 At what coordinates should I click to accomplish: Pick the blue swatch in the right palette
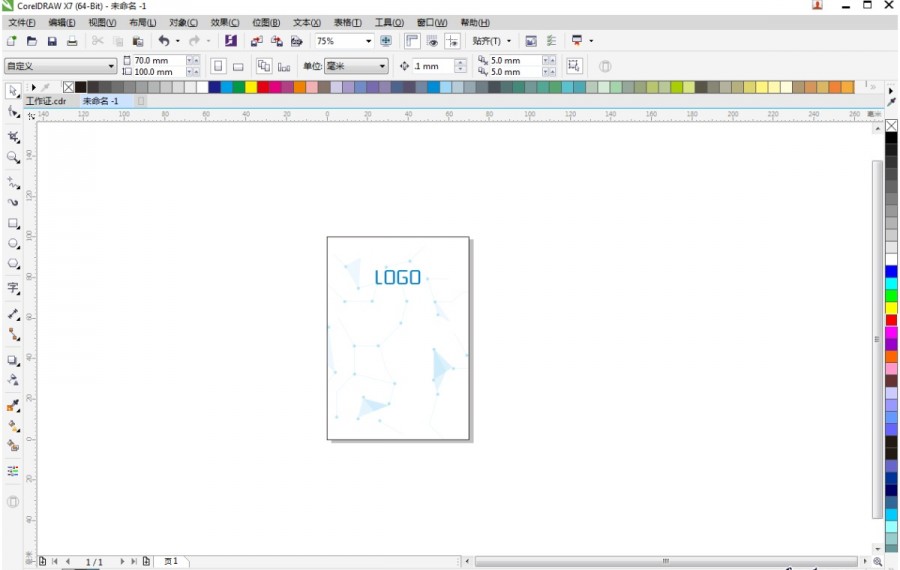(x=891, y=272)
